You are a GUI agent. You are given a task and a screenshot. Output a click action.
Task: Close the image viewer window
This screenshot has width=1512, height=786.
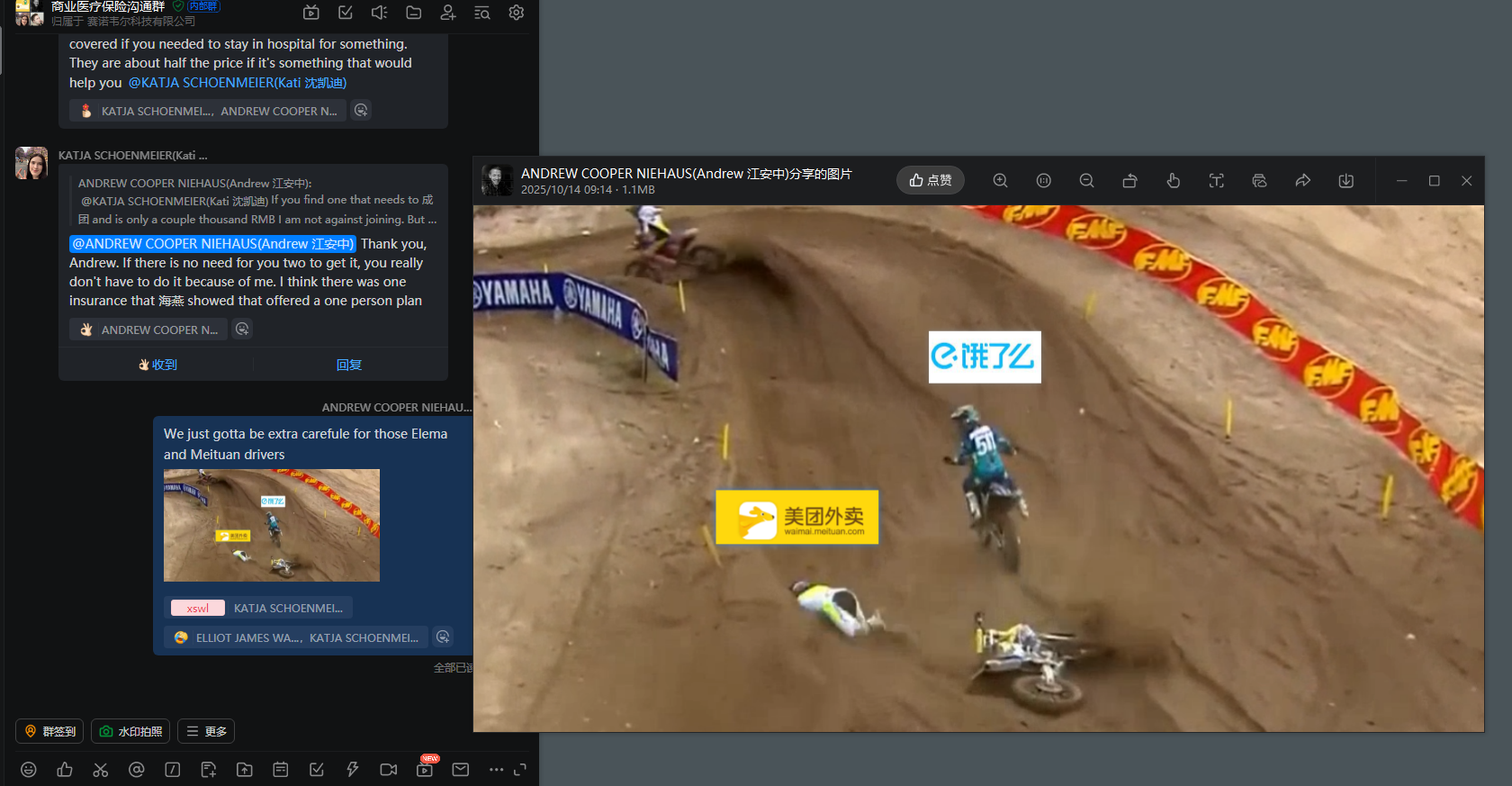[1466, 181]
